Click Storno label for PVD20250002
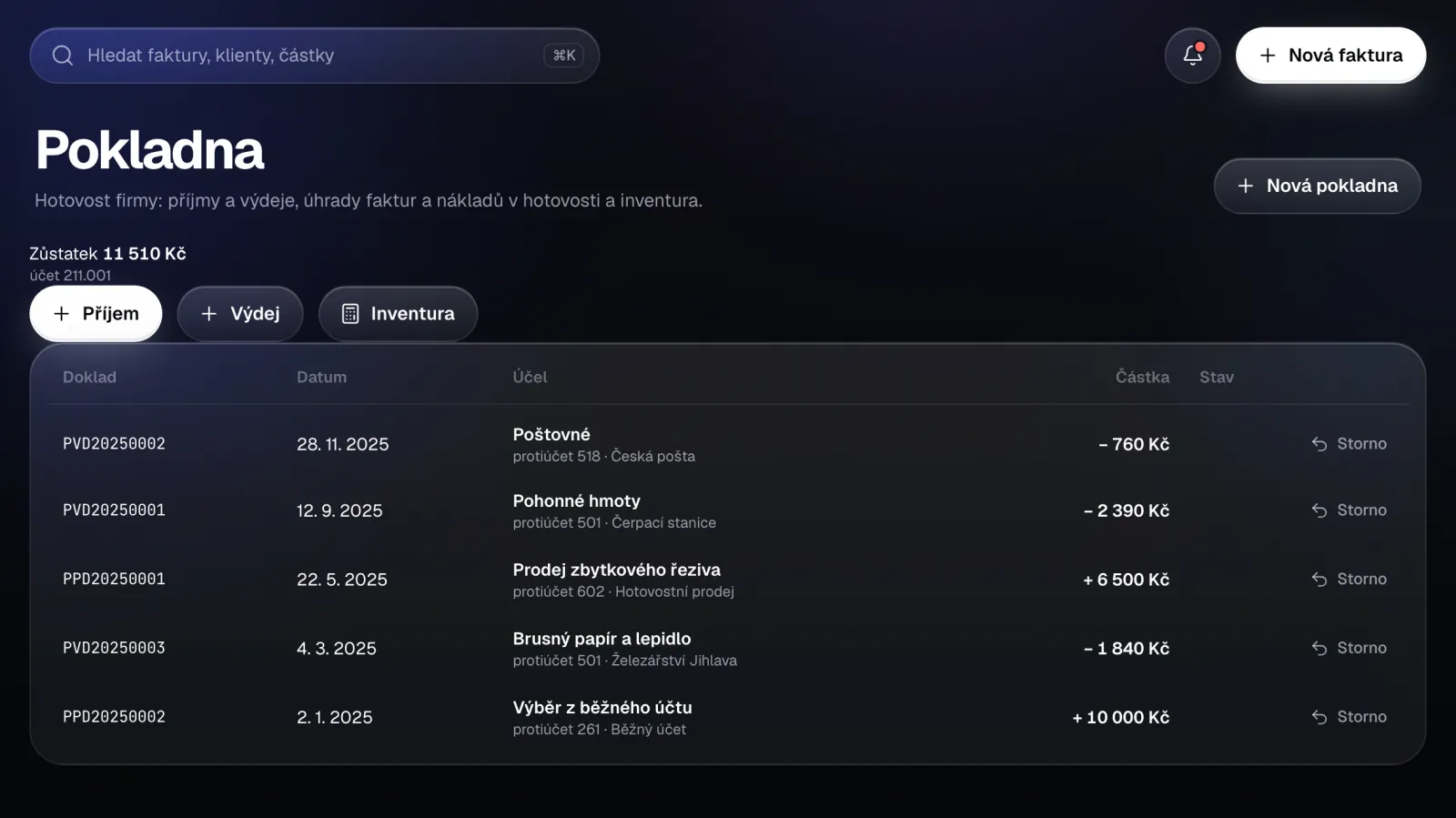This screenshot has height=818, width=1456. 1361,444
